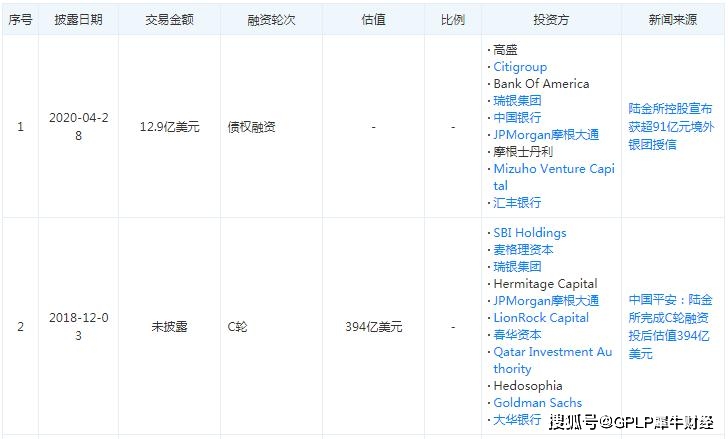
Task: Click the Hedosophia investor text
Action: 528,386
